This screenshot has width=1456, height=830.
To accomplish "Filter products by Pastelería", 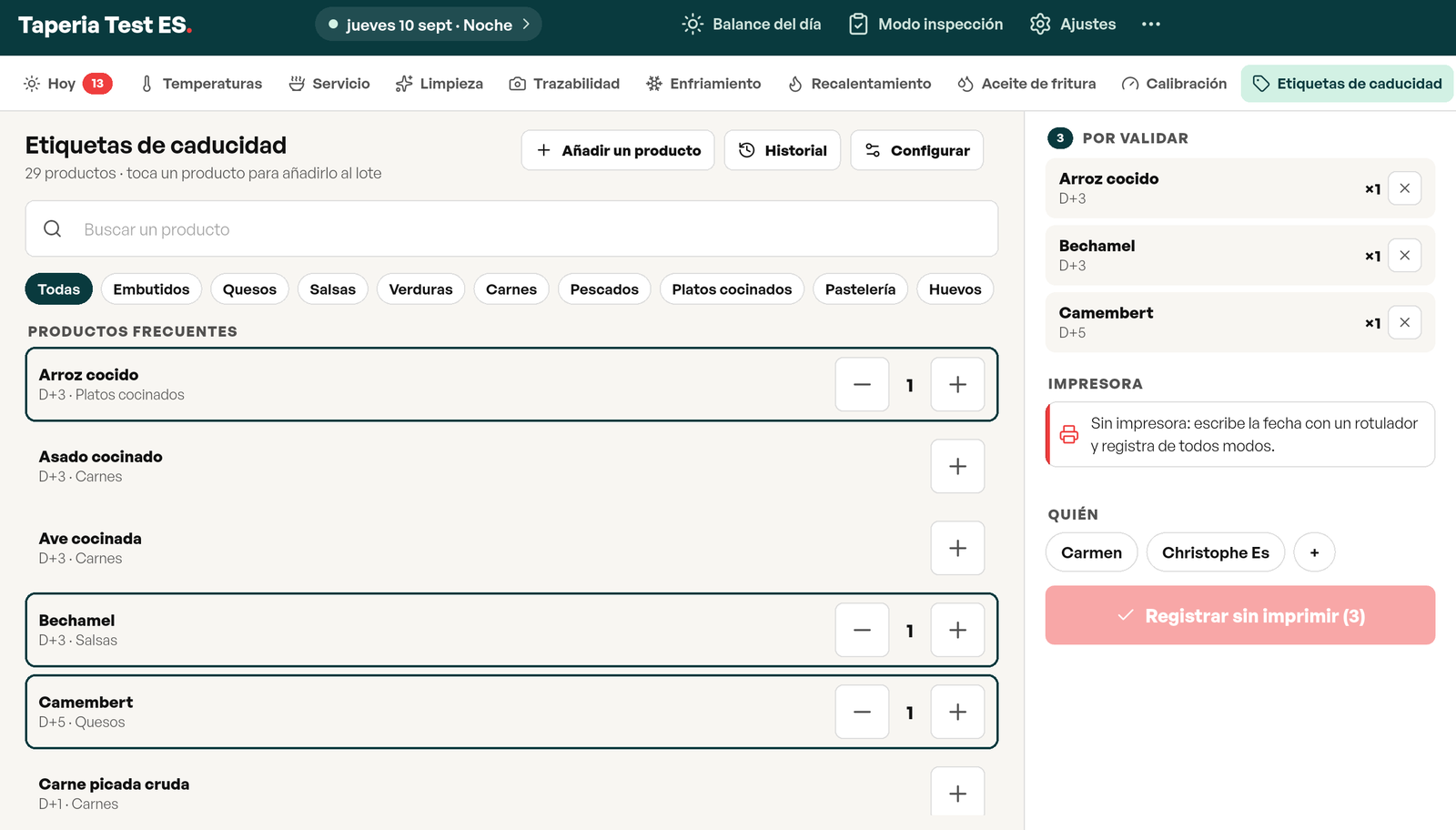I will pyautogui.click(x=860, y=289).
